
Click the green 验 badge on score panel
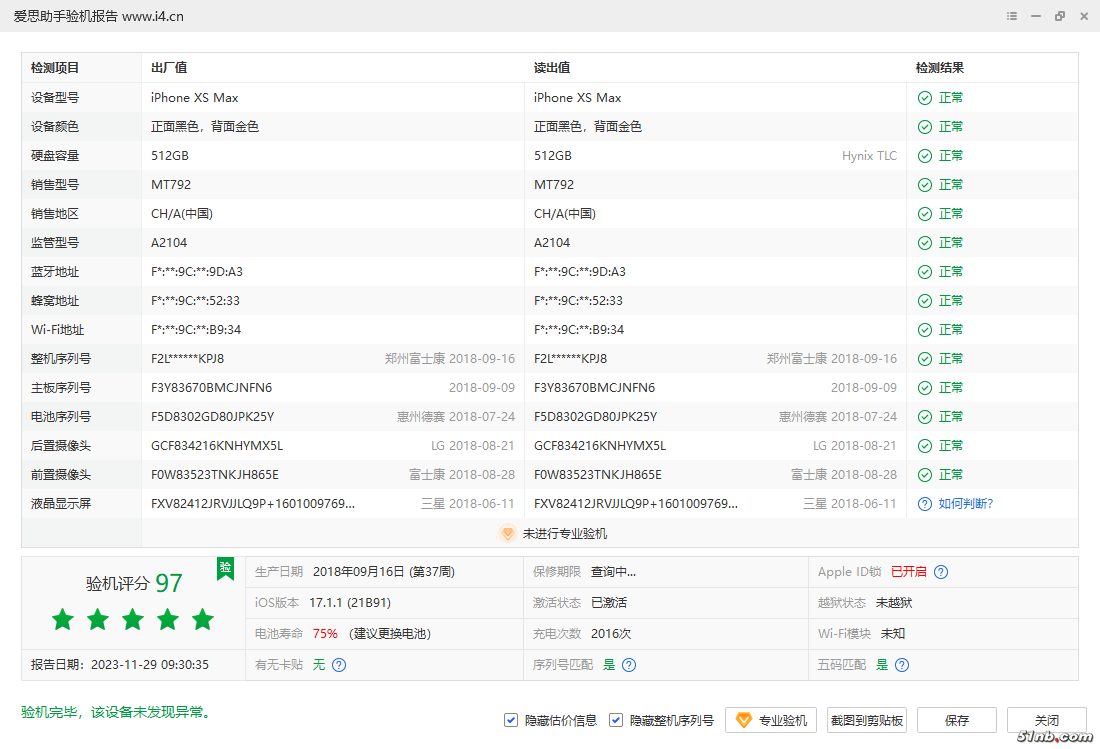point(226,568)
